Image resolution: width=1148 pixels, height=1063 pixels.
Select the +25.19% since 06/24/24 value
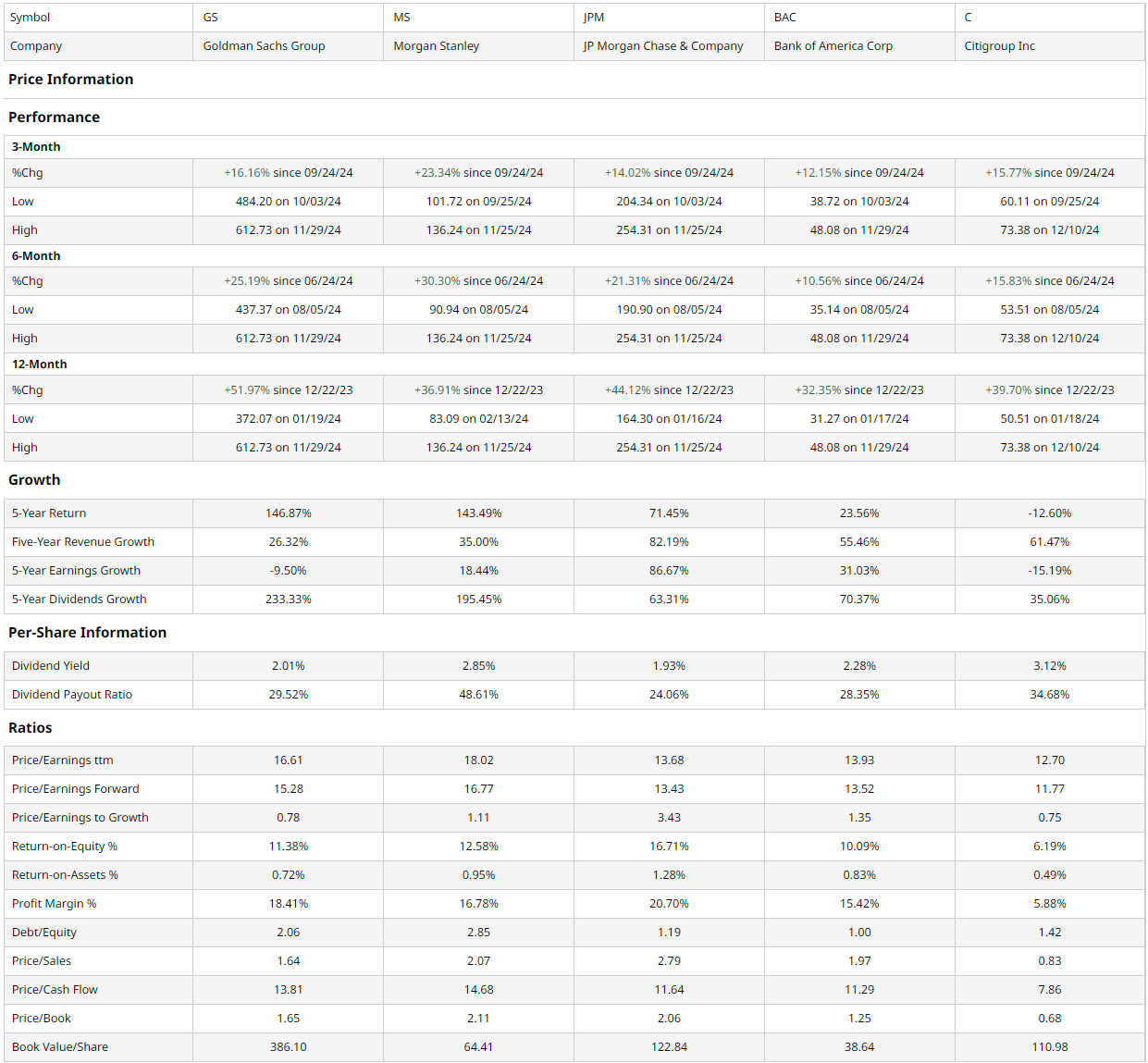pyautogui.click(x=289, y=281)
